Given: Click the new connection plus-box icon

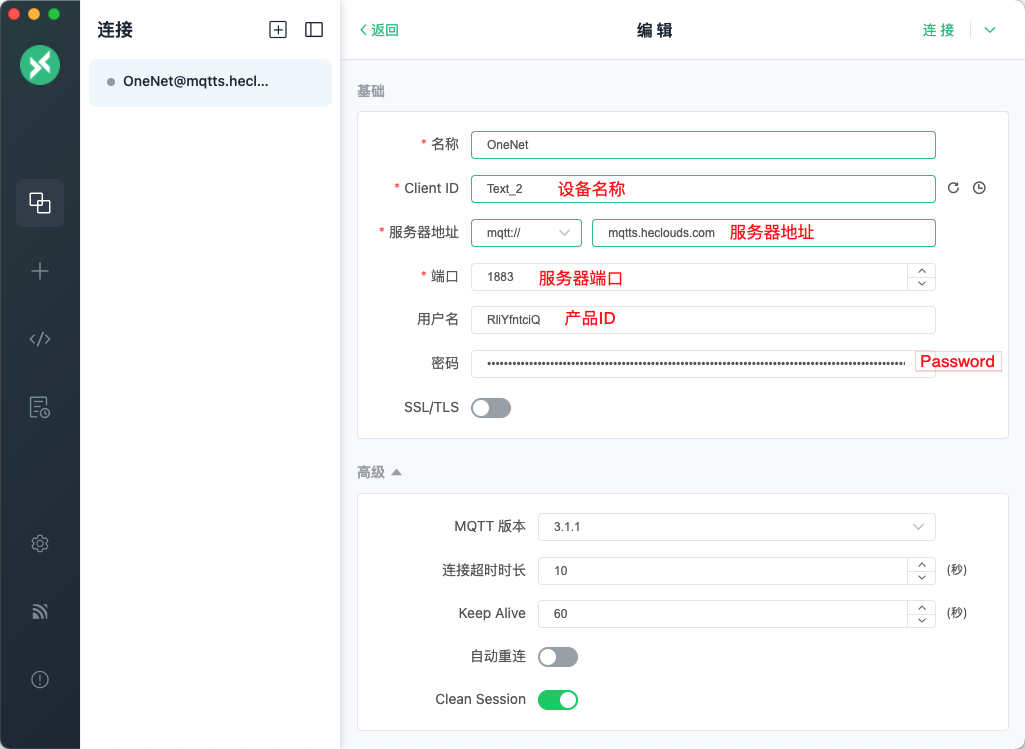Looking at the screenshot, I should pos(278,30).
